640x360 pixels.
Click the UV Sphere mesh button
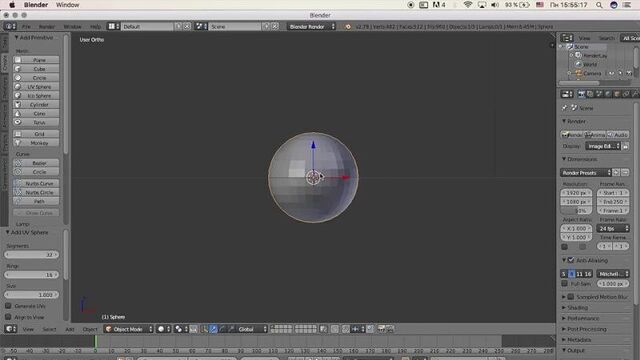[36, 87]
